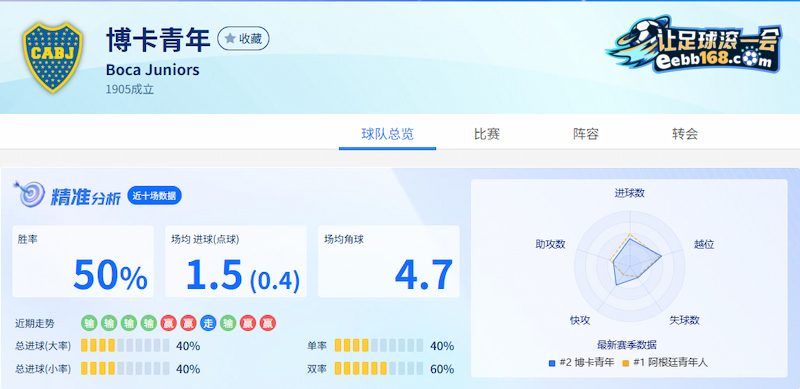Select the first 输 badge in 近期走势
Viewport: 800px width, 389px height.
pos(89,323)
